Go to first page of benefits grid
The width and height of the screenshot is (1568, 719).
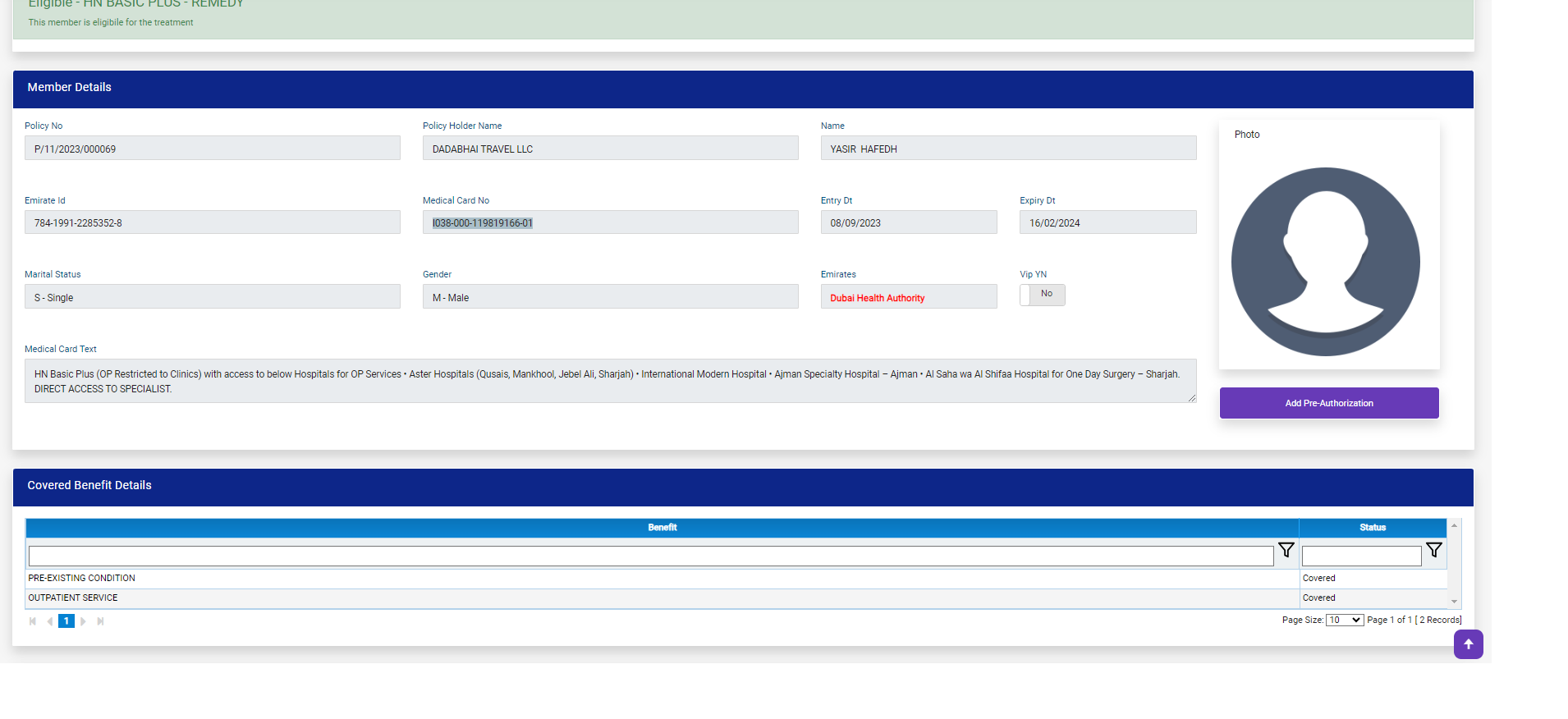tap(33, 621)
